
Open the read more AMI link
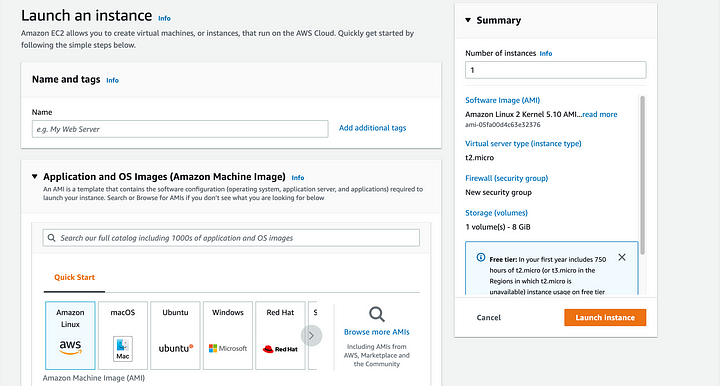coord(600,114)
